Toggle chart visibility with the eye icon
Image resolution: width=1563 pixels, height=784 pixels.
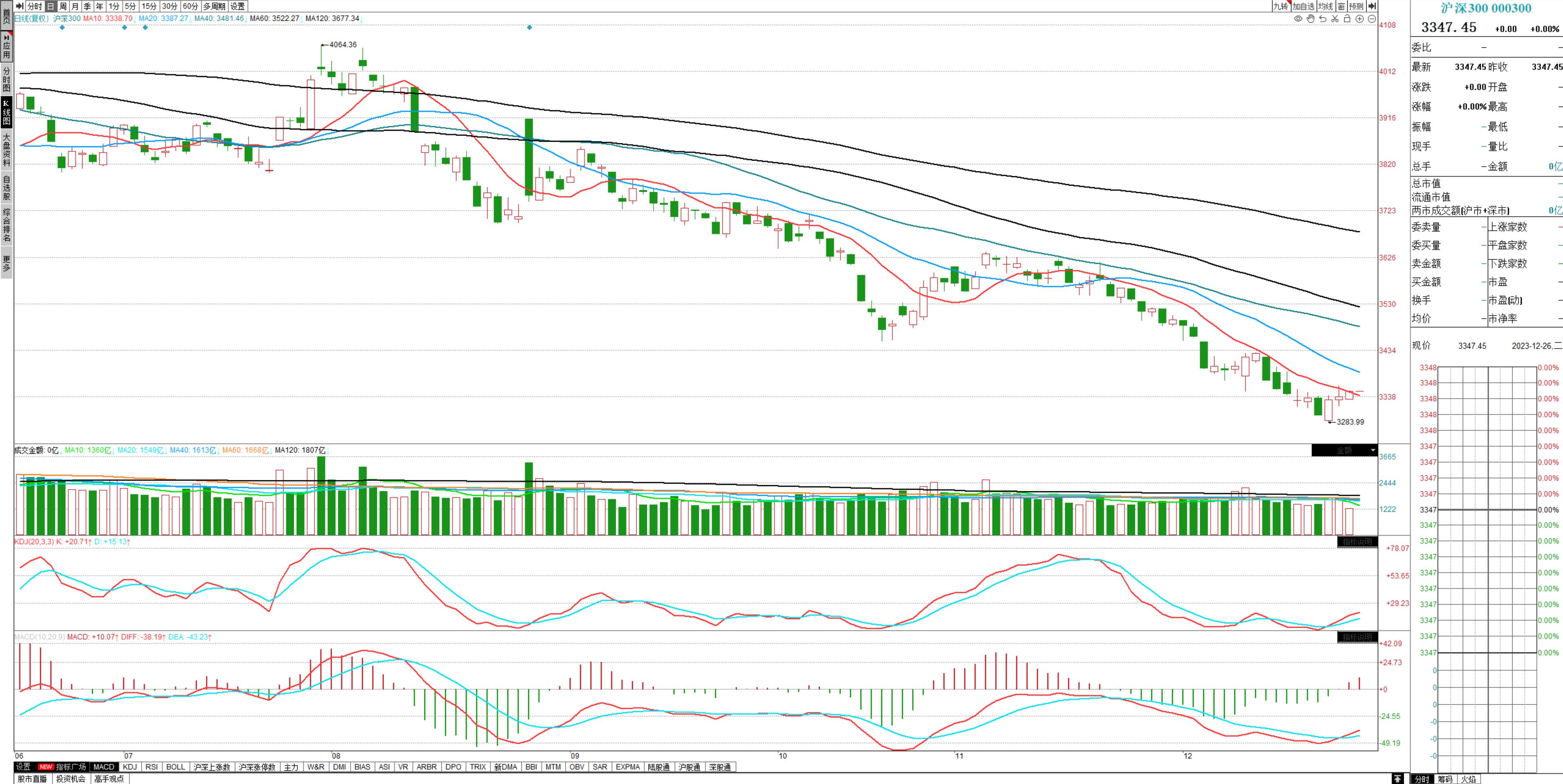pos(1298,19)
